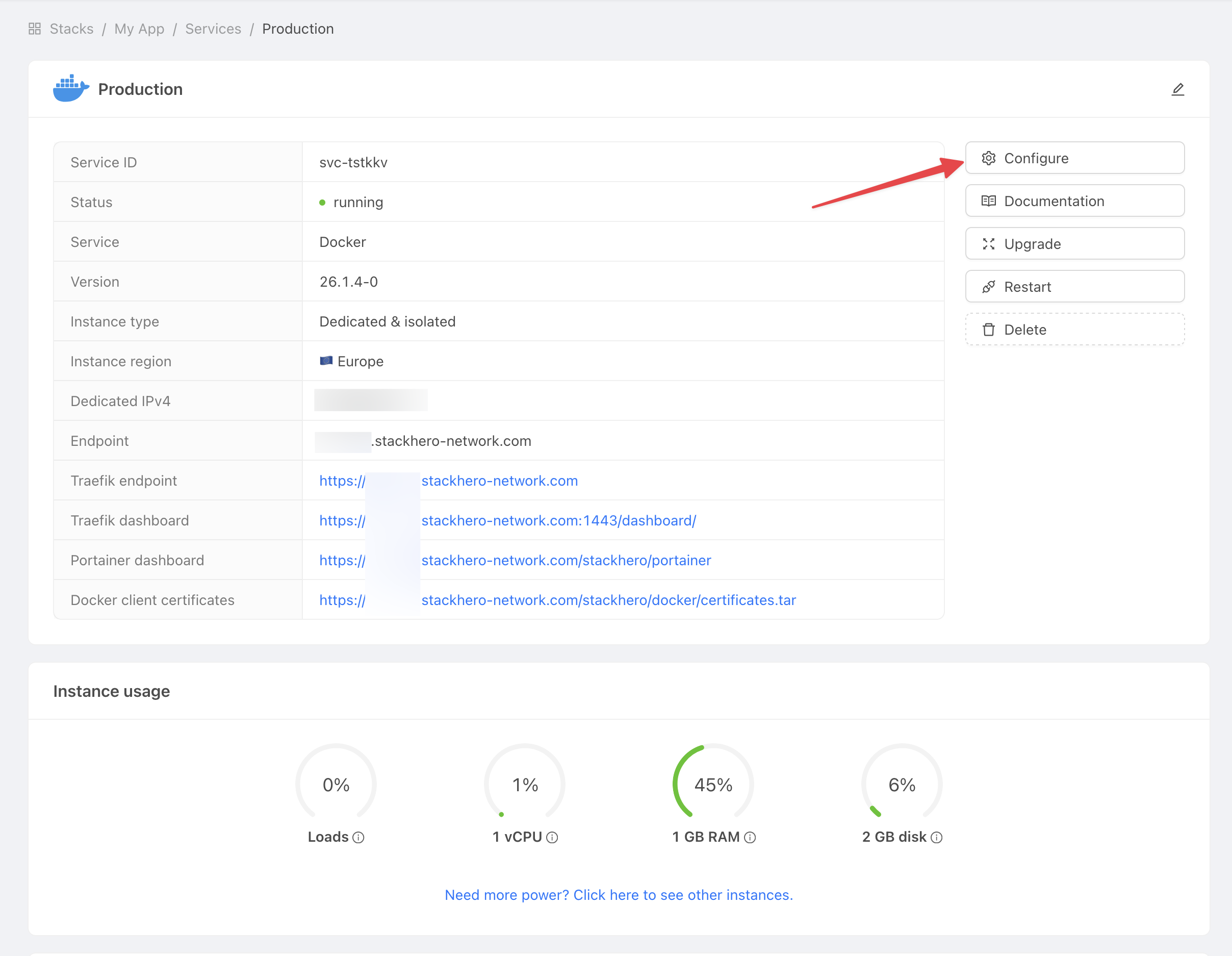
Task: Navigate to My App breadcrumb
Action: (x=139, y=29)
